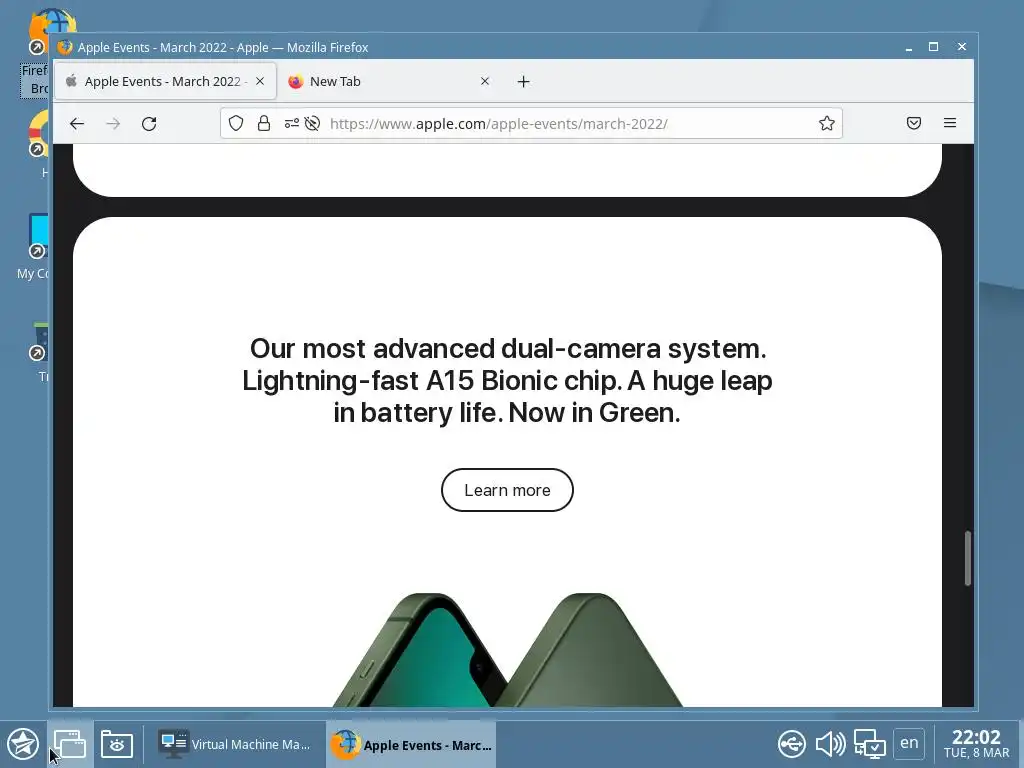
Task: Minimize the Firefox window
Action: 908,47
